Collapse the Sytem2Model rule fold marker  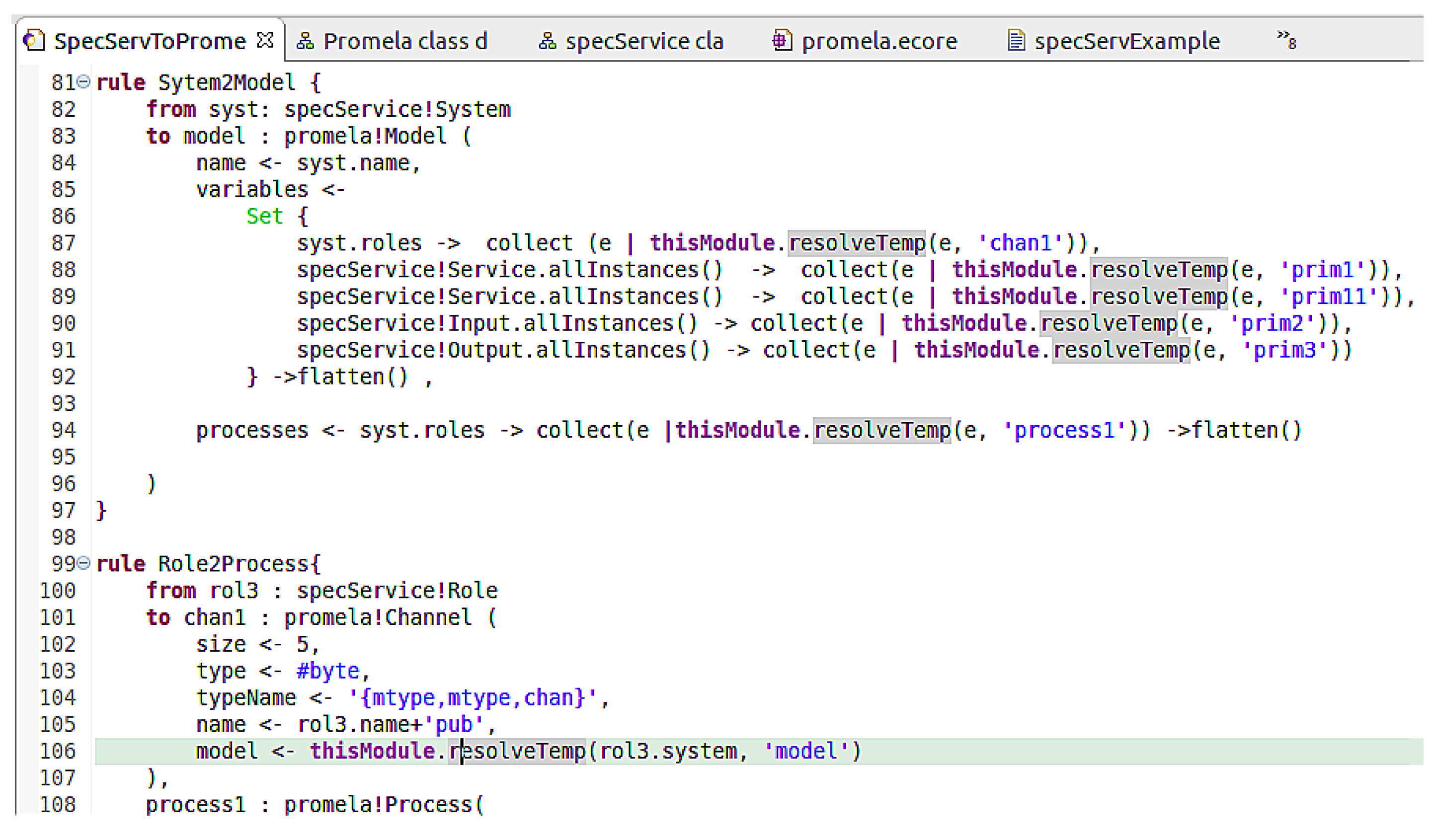83,82
